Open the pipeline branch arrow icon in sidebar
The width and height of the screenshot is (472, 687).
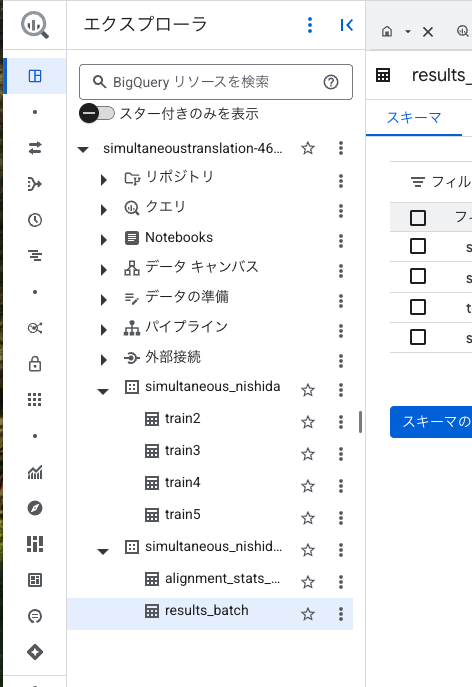35,184
